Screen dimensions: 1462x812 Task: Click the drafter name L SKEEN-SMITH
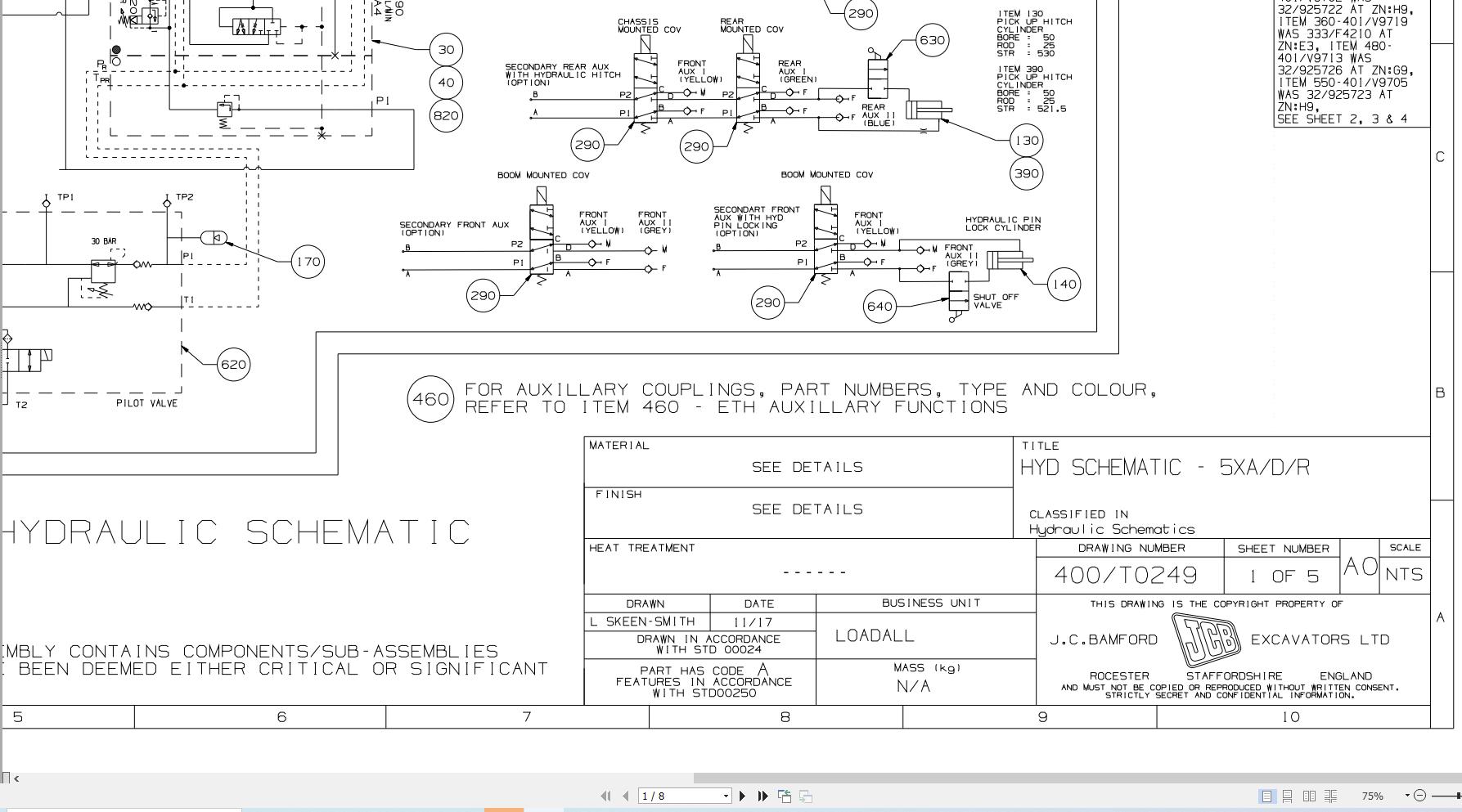(642, 621)
